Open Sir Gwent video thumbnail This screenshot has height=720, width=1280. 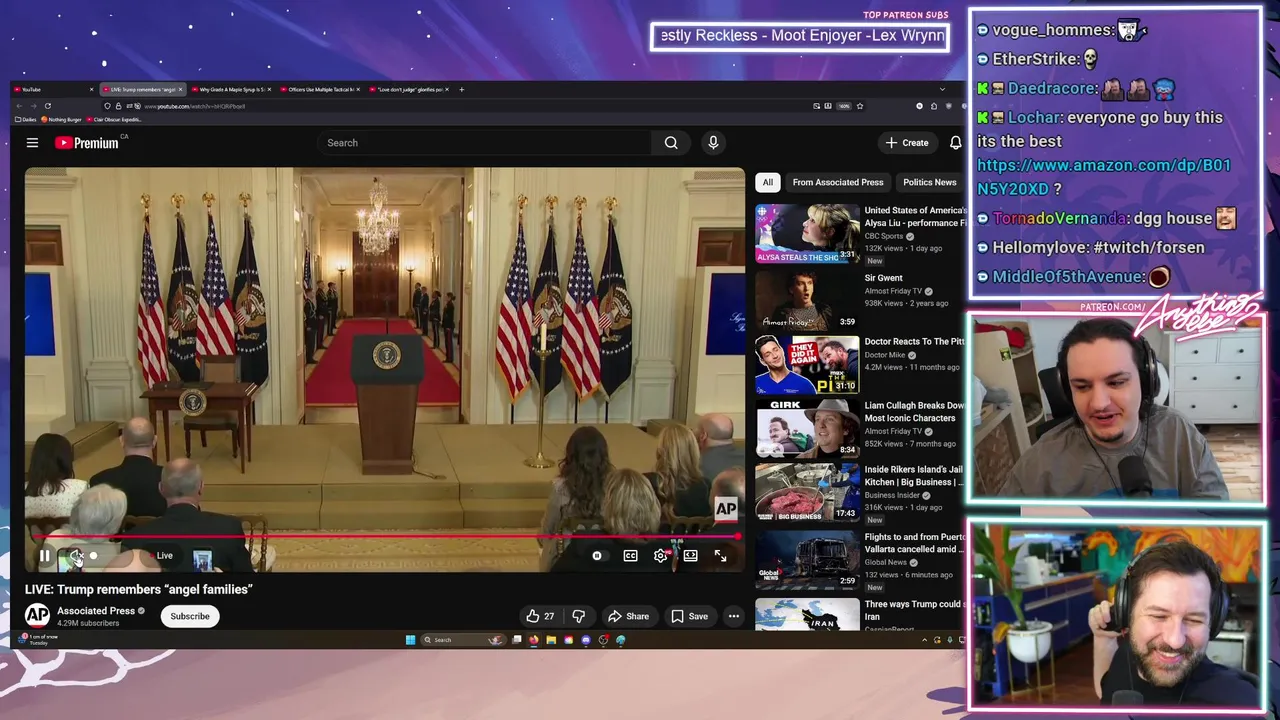tap(807, 300)
